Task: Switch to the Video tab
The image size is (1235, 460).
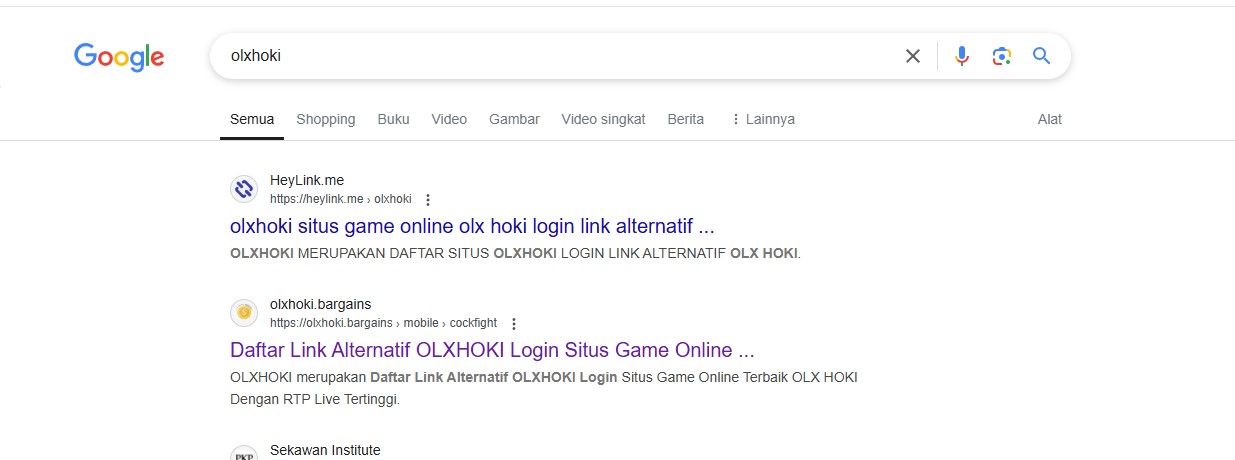Action: 449,119
